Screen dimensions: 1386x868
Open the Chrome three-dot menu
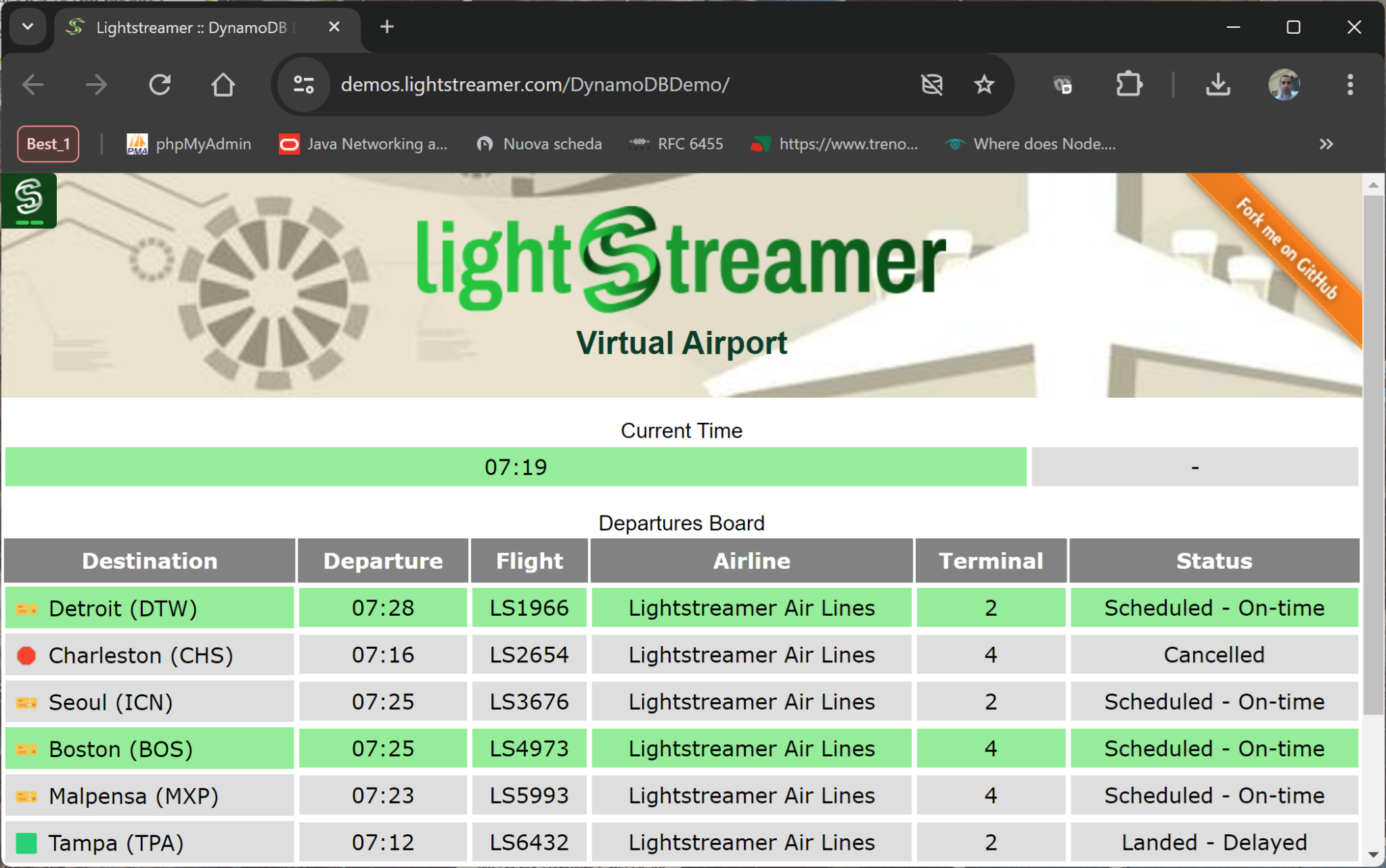(x=1350, y=85)
